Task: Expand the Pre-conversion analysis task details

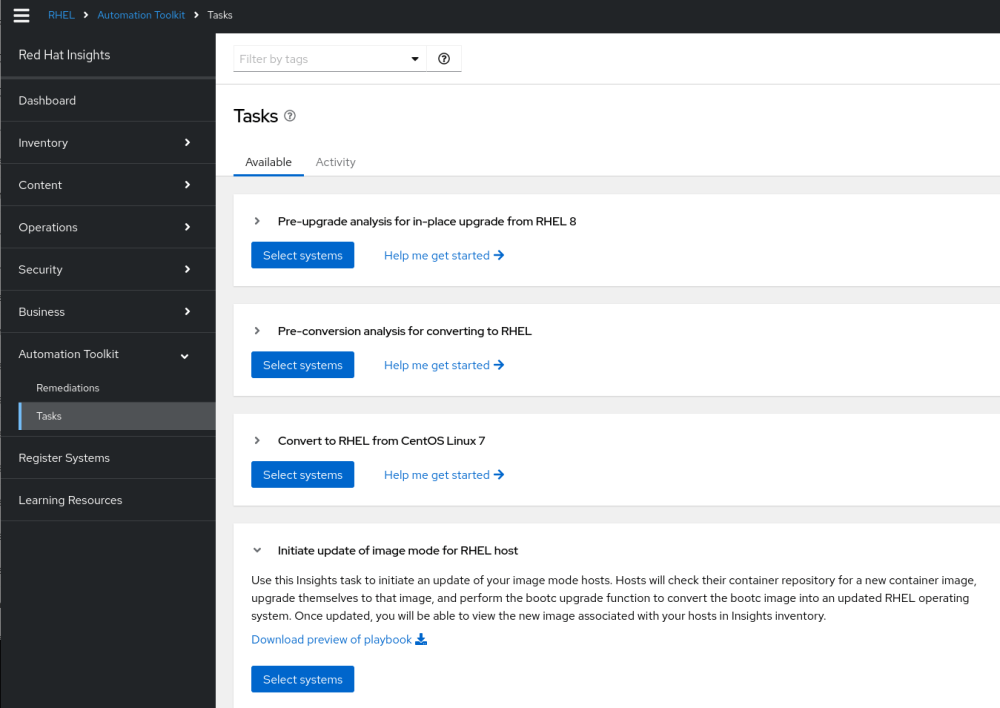Action: tap(257, 331)
